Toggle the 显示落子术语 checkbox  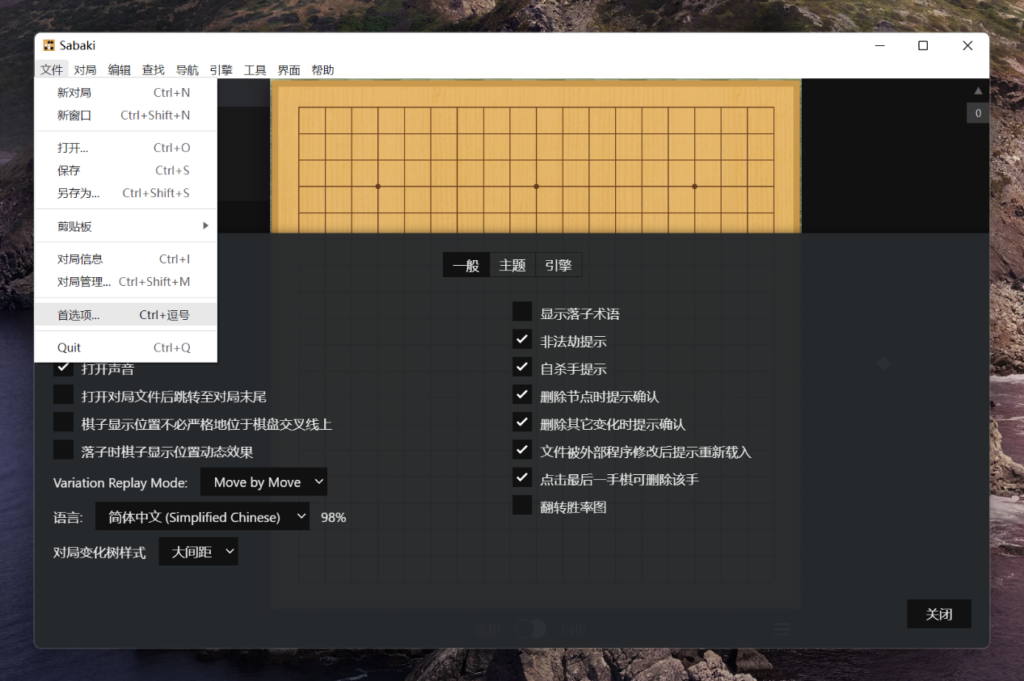(x=522, y=311)
